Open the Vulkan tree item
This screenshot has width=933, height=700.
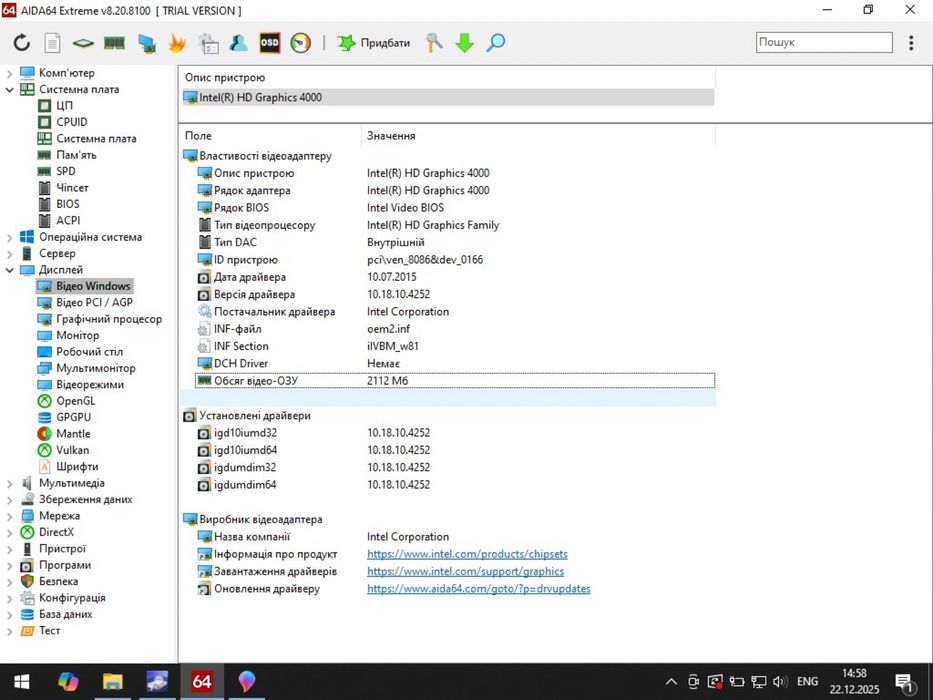coord(73,450)
